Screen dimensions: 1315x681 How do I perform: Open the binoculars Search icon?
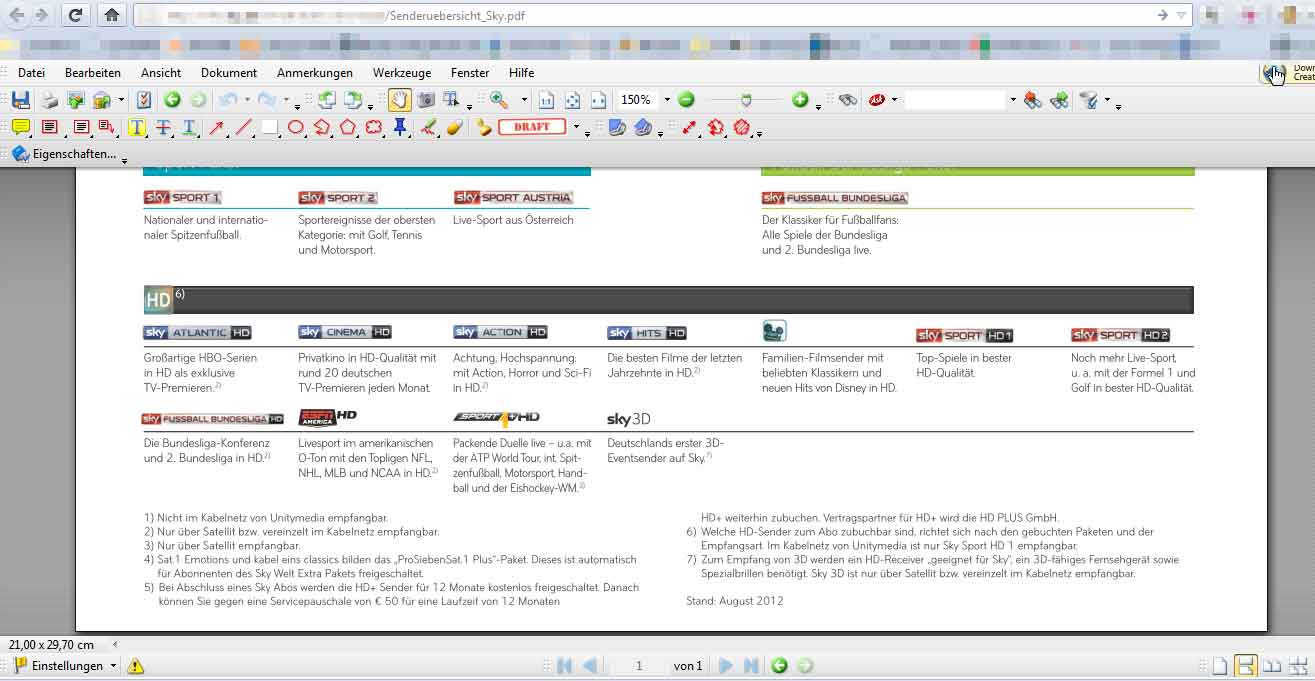[848, 100]
